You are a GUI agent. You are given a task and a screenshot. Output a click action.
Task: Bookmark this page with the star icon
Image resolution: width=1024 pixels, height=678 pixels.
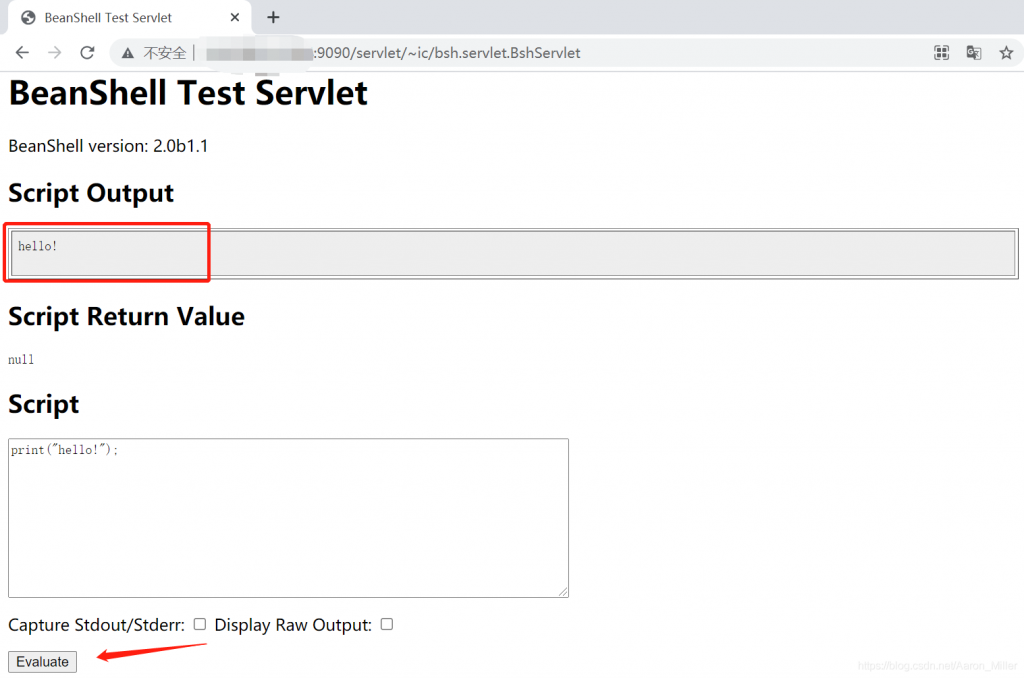(1006, 53)
